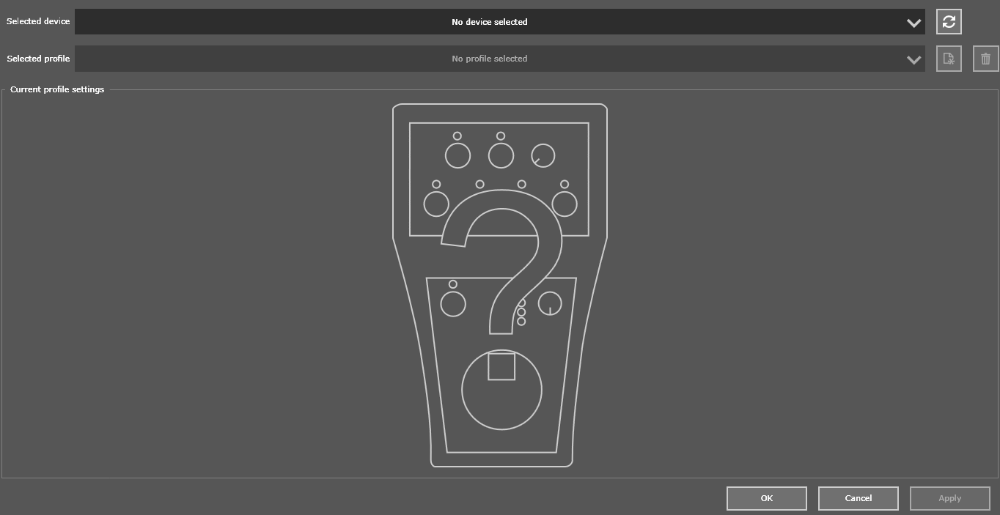Click the 'No profile selected' text
This screenshot has width=1000, height=515.
489,59
